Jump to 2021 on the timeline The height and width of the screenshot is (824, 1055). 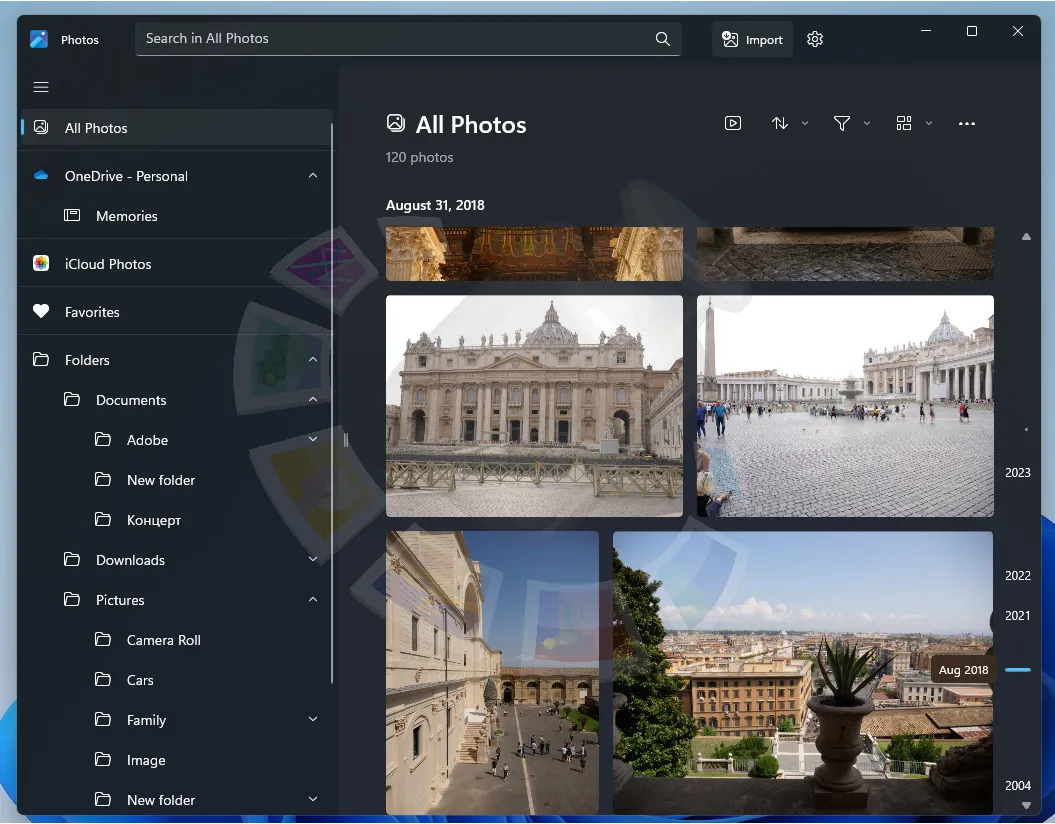pyautogui.click(x=1017, y=615)
